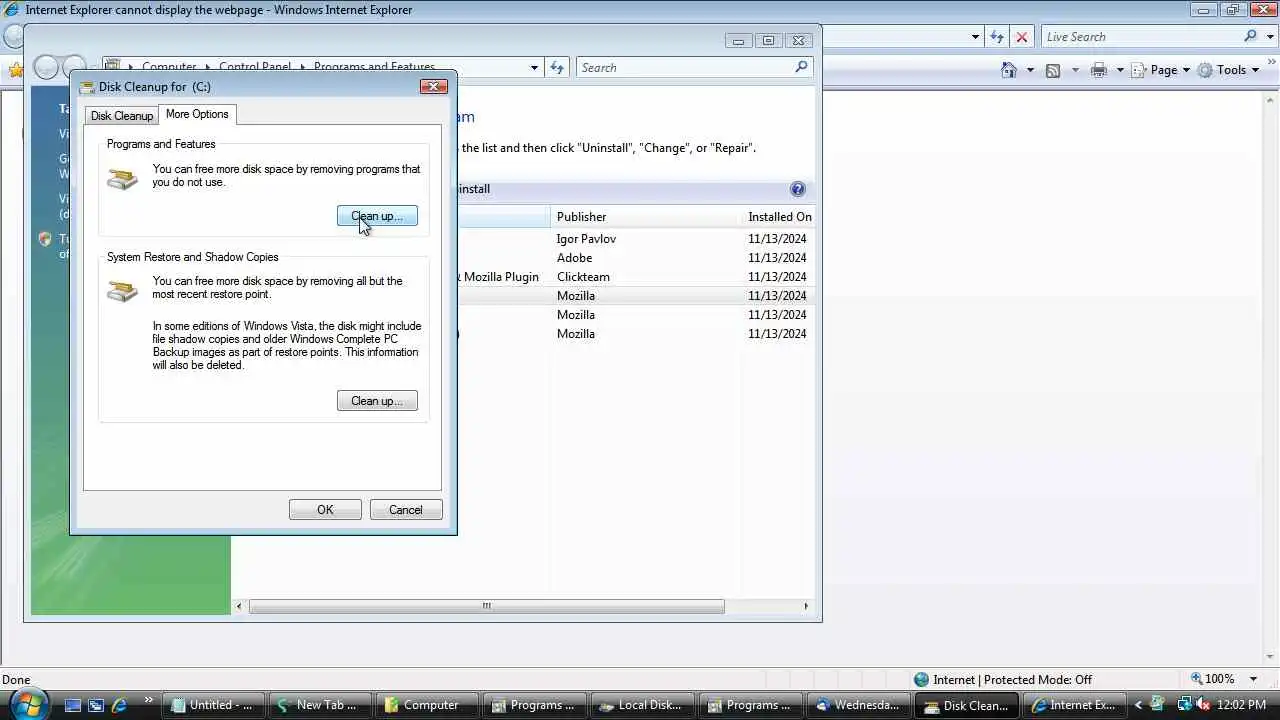The image size is (1280, 720).
Task: Open address bar history dropdown in Programs window
Action: coord(534,68)
